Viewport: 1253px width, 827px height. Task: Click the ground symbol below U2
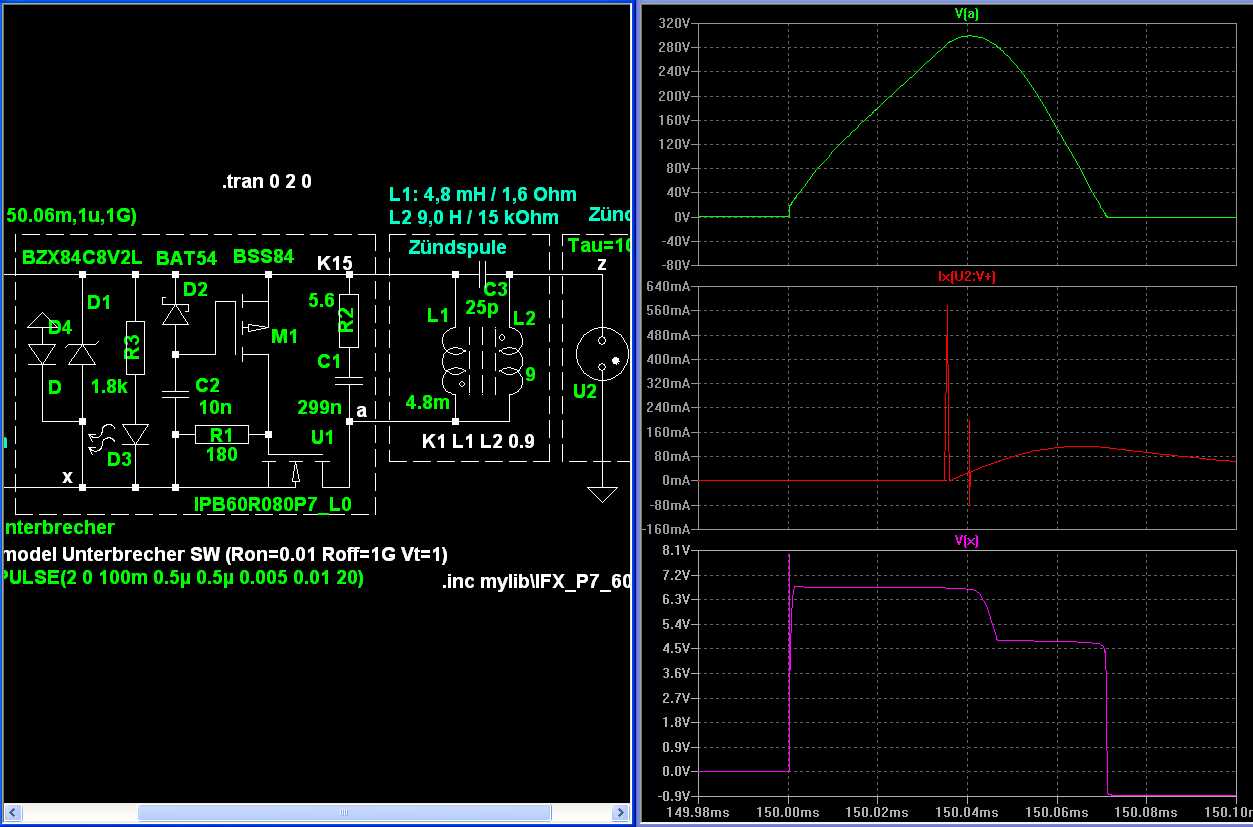(601, 493)
